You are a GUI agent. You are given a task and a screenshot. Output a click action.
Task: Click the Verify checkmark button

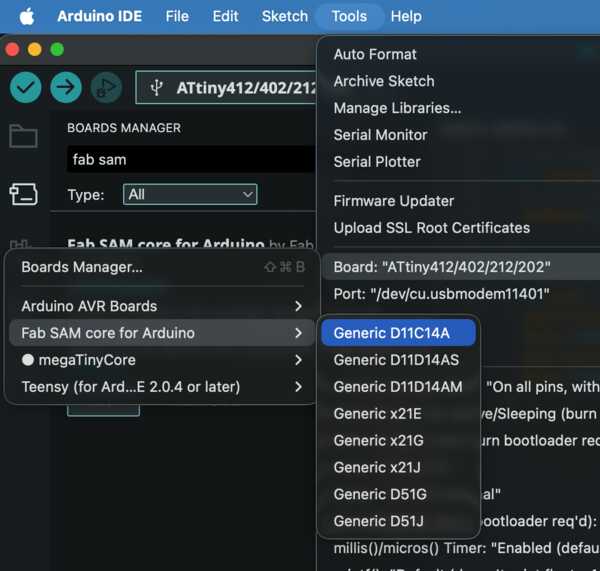(x=26, y=88)
